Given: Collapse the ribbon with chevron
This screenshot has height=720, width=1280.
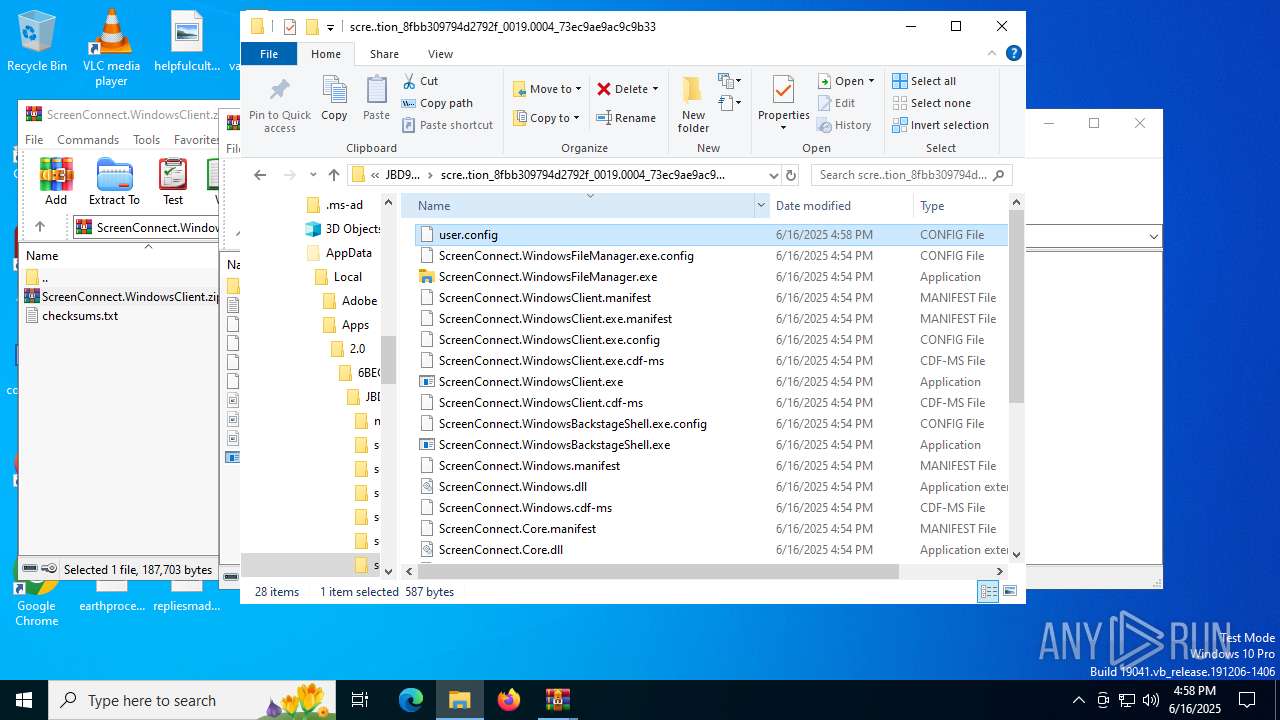Looking at the screenshot, I should click(x=992, y=54).
